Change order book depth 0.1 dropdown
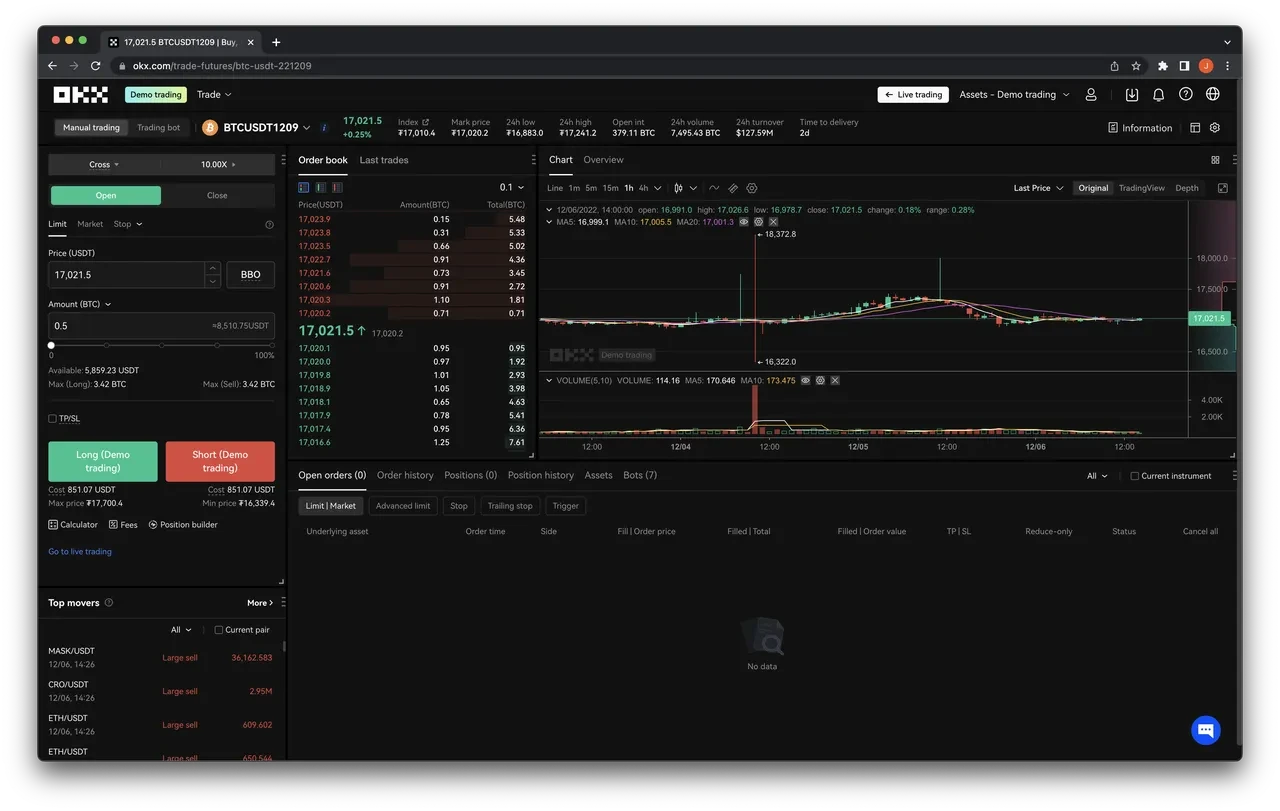 [x=512, y=187]
